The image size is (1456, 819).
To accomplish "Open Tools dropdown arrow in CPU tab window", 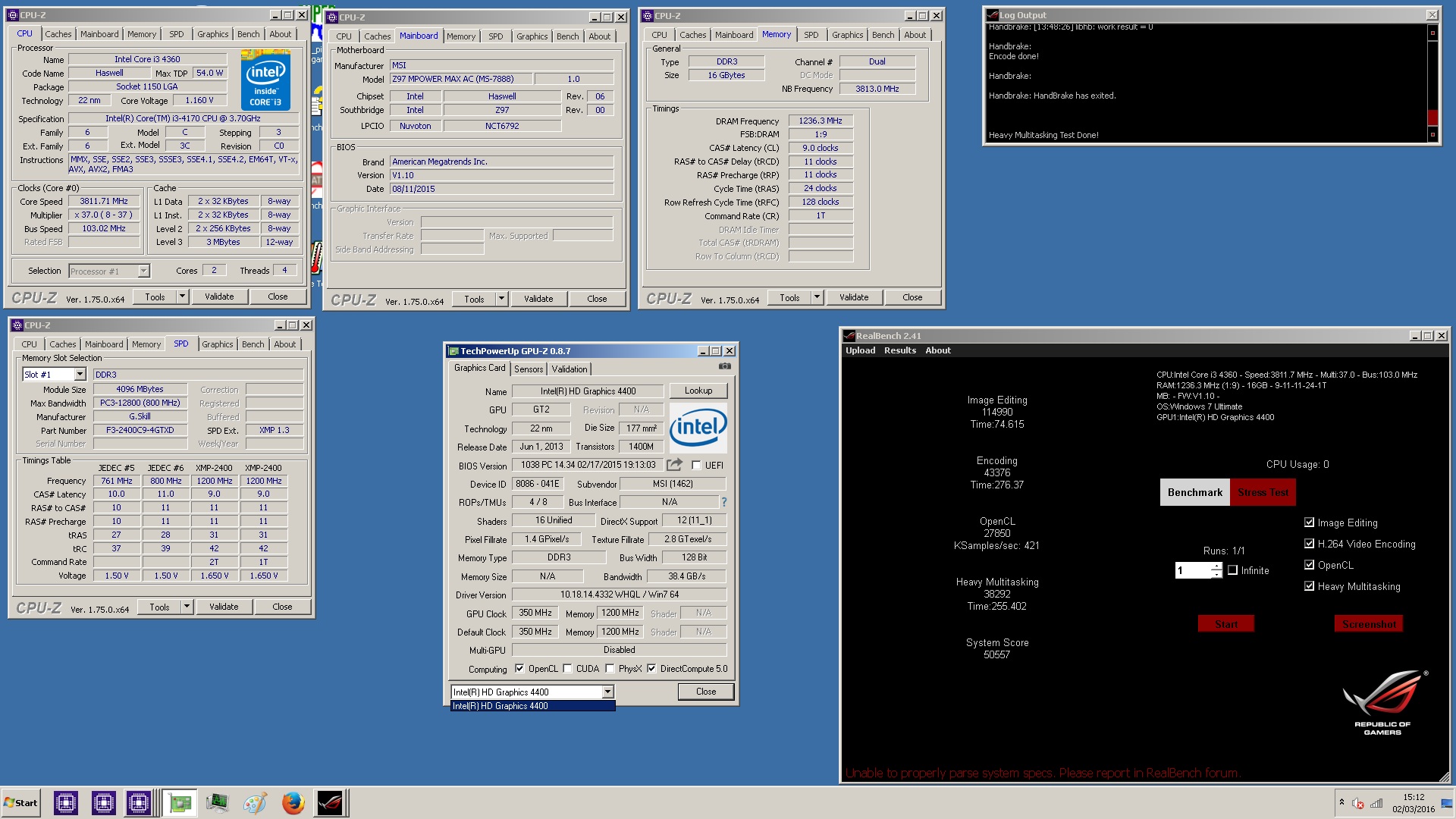I will coord(182,297).
